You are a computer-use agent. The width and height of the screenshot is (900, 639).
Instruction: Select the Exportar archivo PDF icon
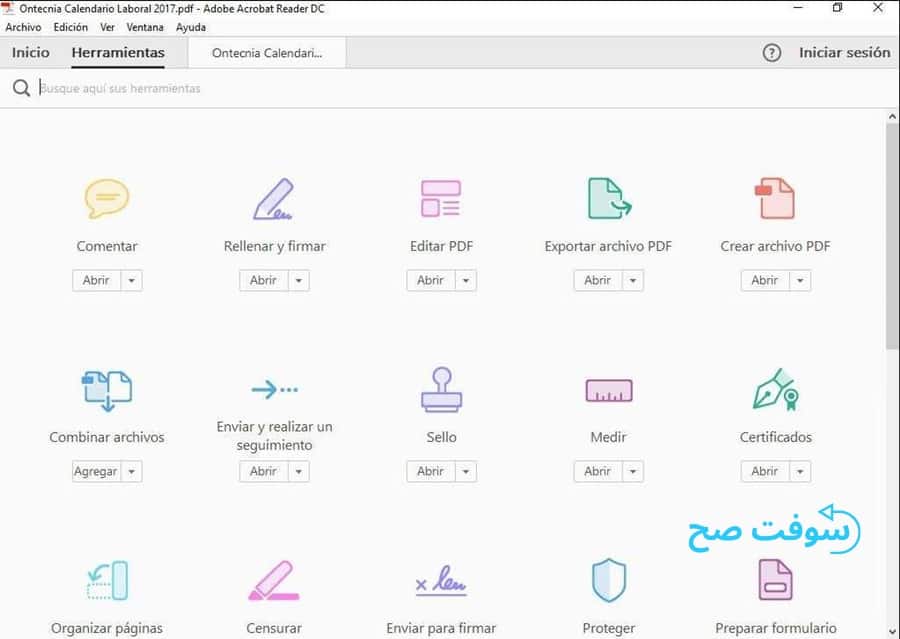coord(608,199)
